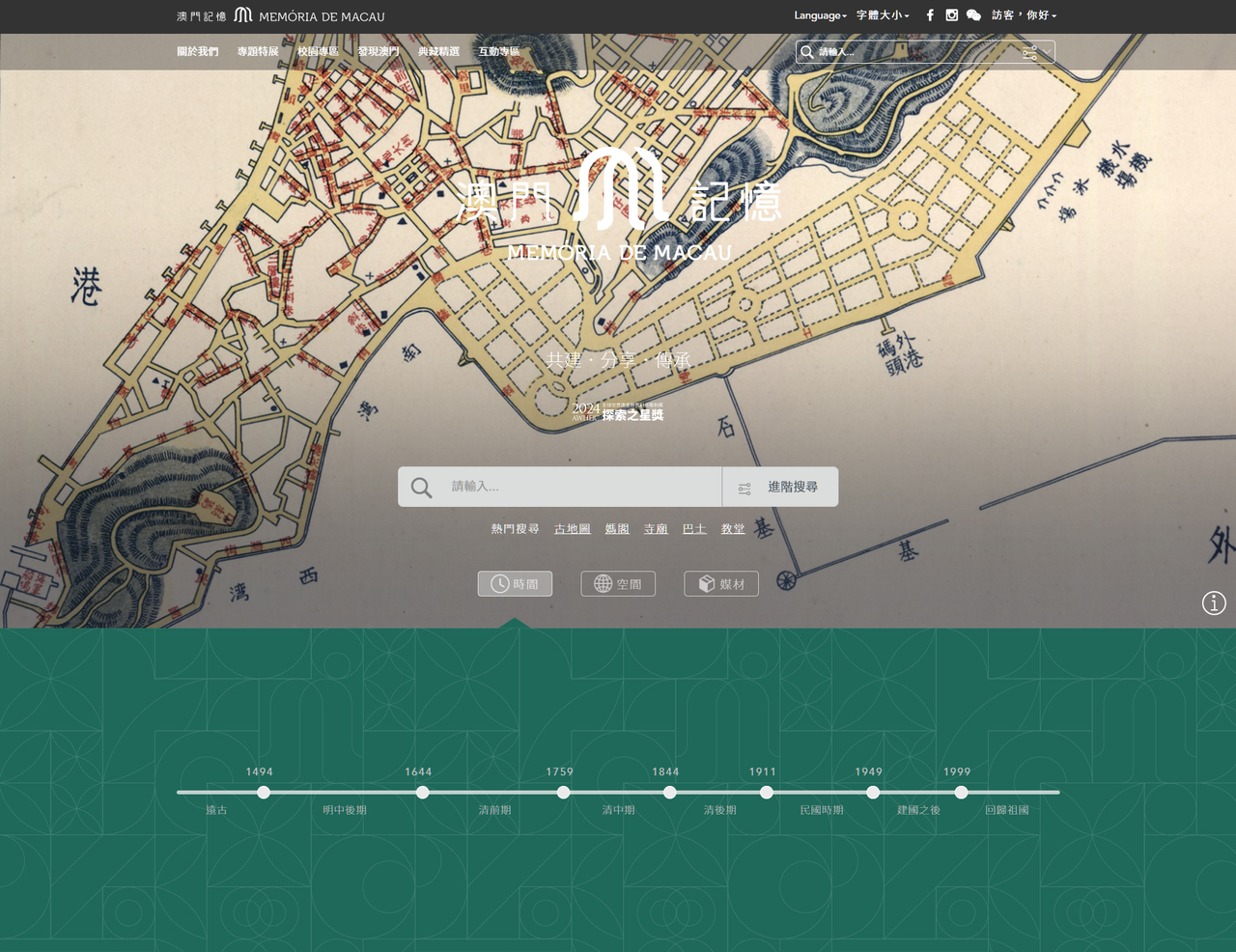Focus the main 請輸入 search field
The width and height of the screenshot is (1236, 952).
point(579,488)
